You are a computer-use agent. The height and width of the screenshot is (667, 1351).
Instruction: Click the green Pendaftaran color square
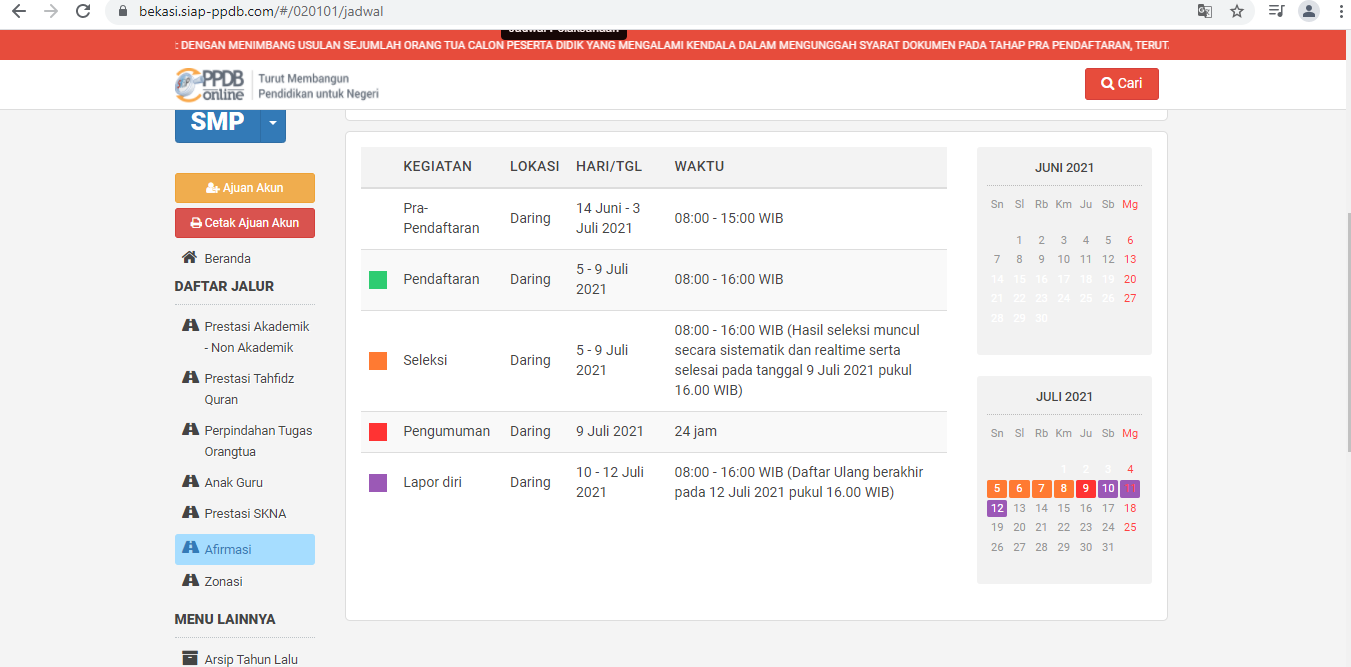[x=378, y=280]
